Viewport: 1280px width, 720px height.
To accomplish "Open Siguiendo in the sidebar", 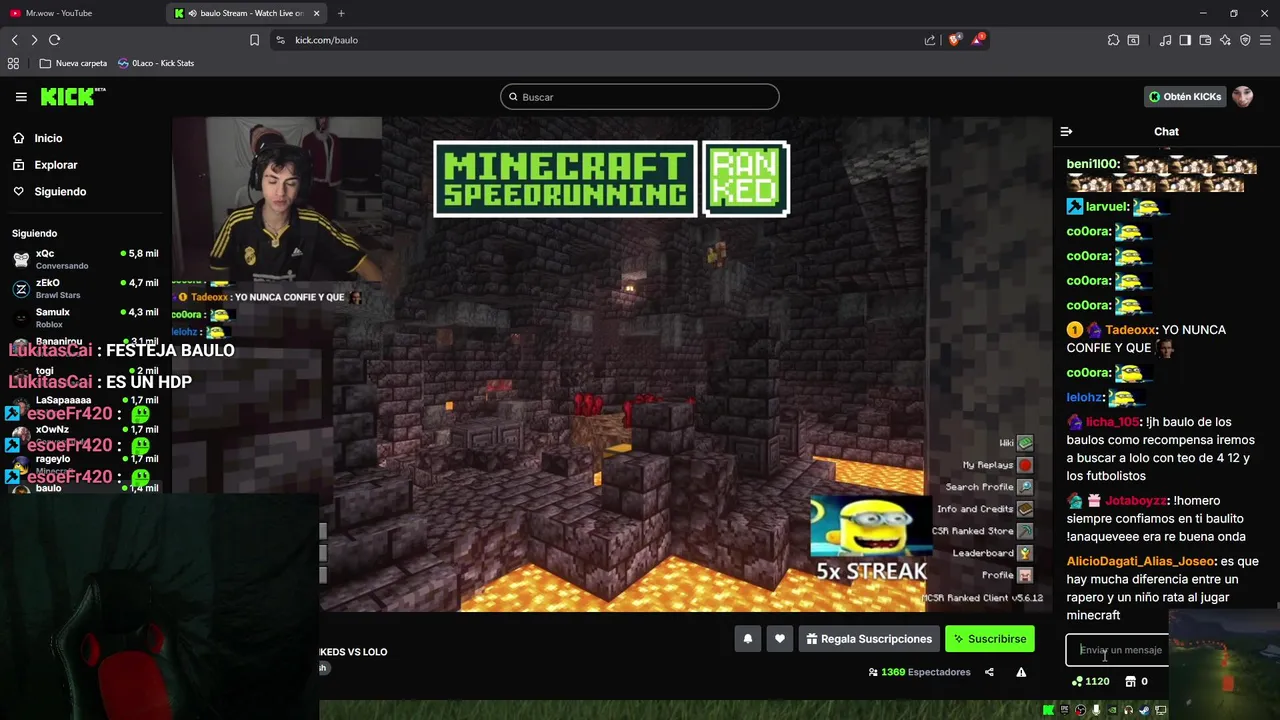I will pos(60,192).
